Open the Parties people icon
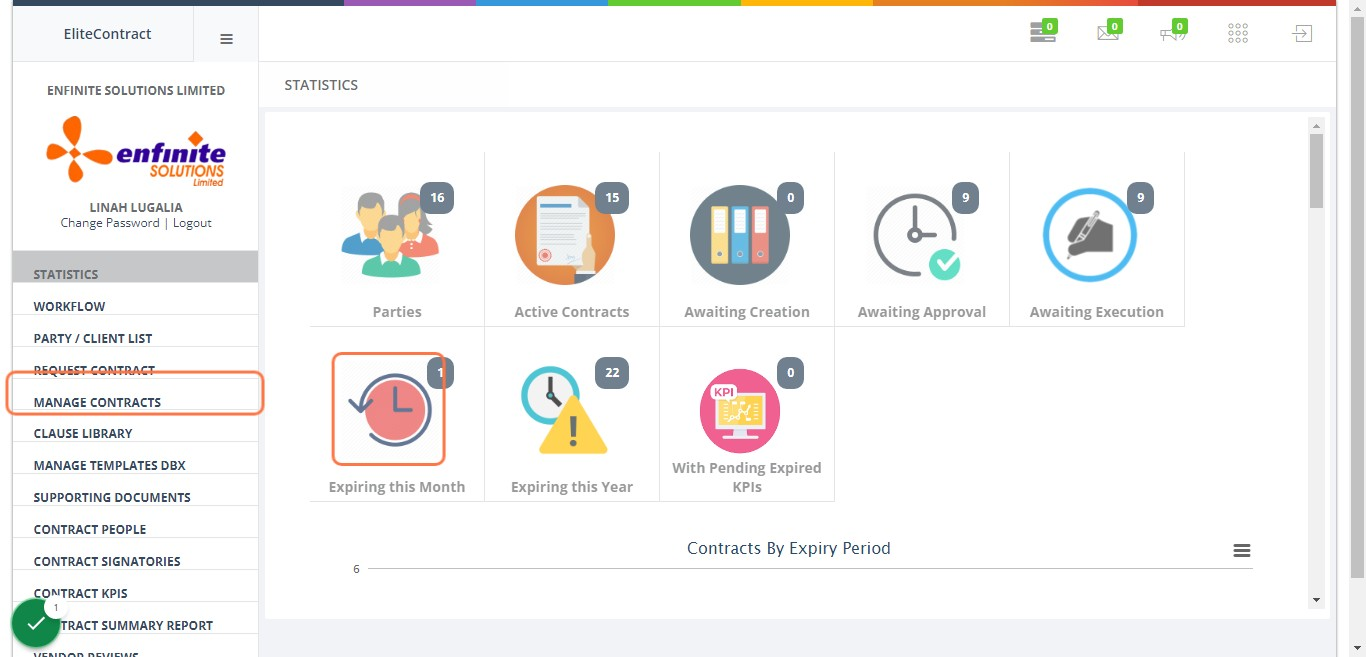Viewport: 1366px width, 657px height. [389, 235]
